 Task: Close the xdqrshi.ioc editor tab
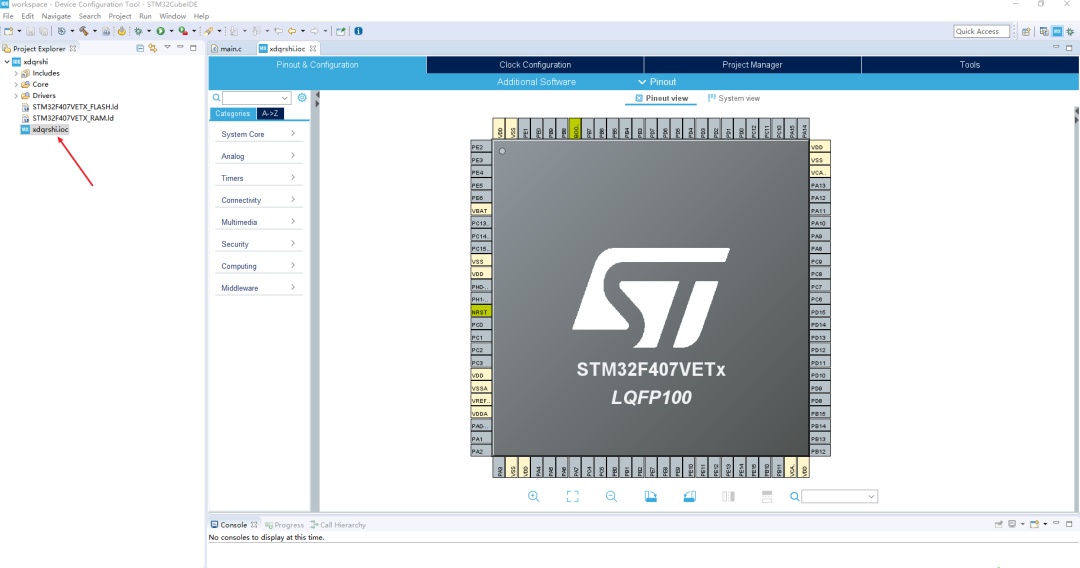click(x=313, y=48)
